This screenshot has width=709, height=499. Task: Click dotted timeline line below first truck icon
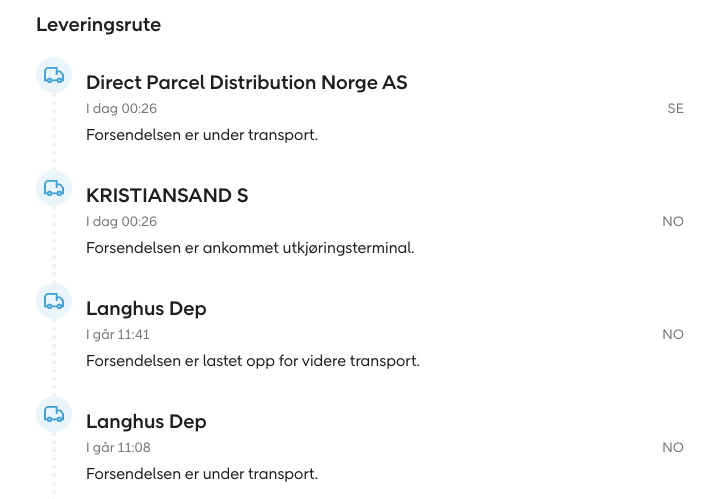click(54, 131)
